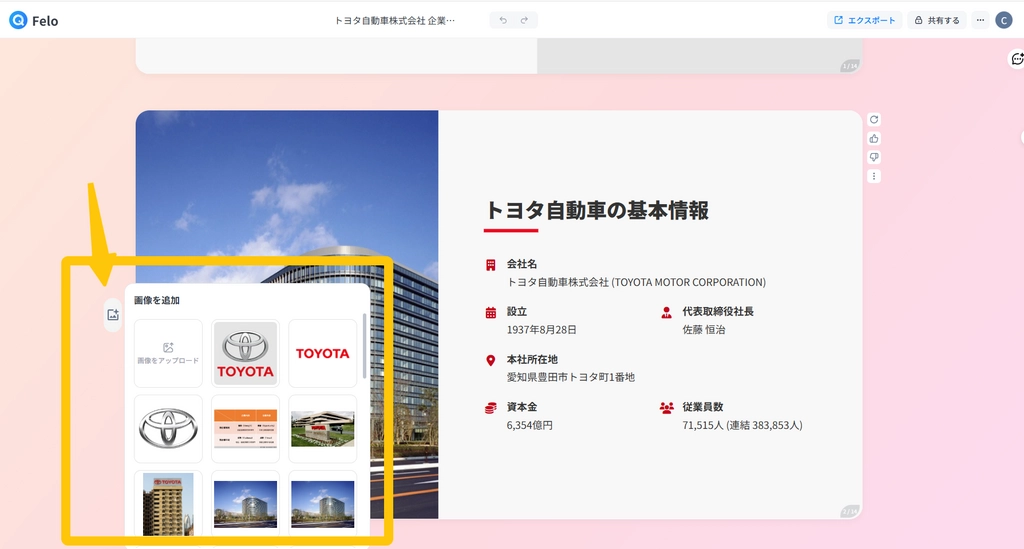Viewport: 1024px width, 549px height.
Task: Open the slide's vertical three-dot menu
Action: click(x=874, y=177)
